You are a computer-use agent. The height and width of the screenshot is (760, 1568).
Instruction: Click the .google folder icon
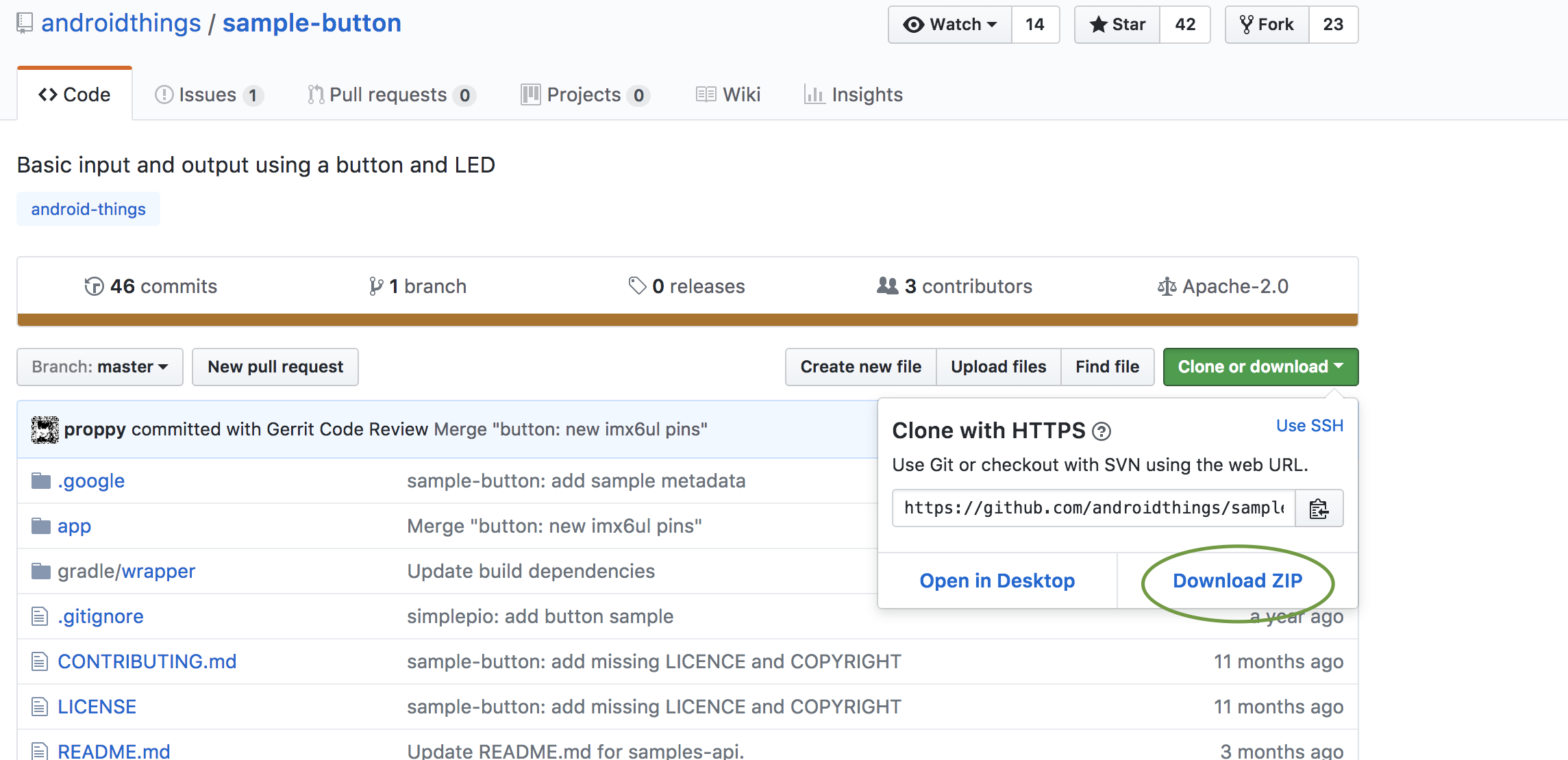[41, 481]
